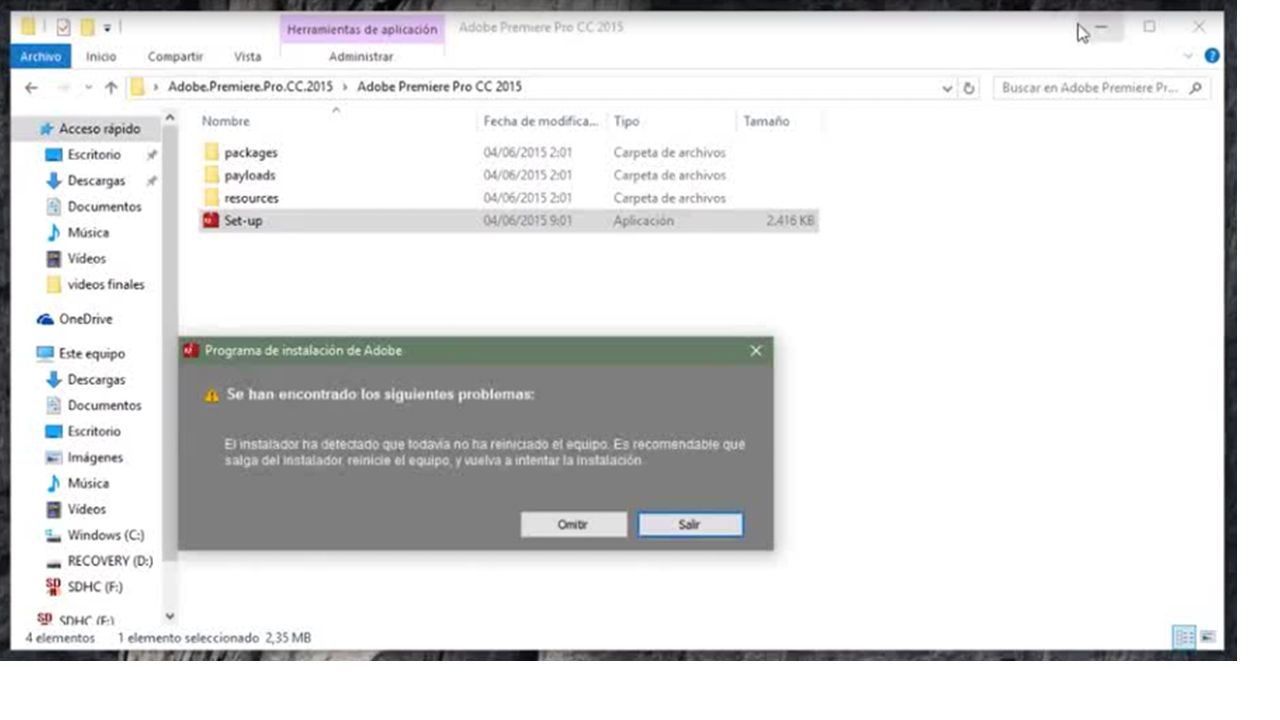This screenshot has width=1280, height=720.
Task: Open Imágenes under Este equipo
Action: pyautogui.click(x=95, y=458)
